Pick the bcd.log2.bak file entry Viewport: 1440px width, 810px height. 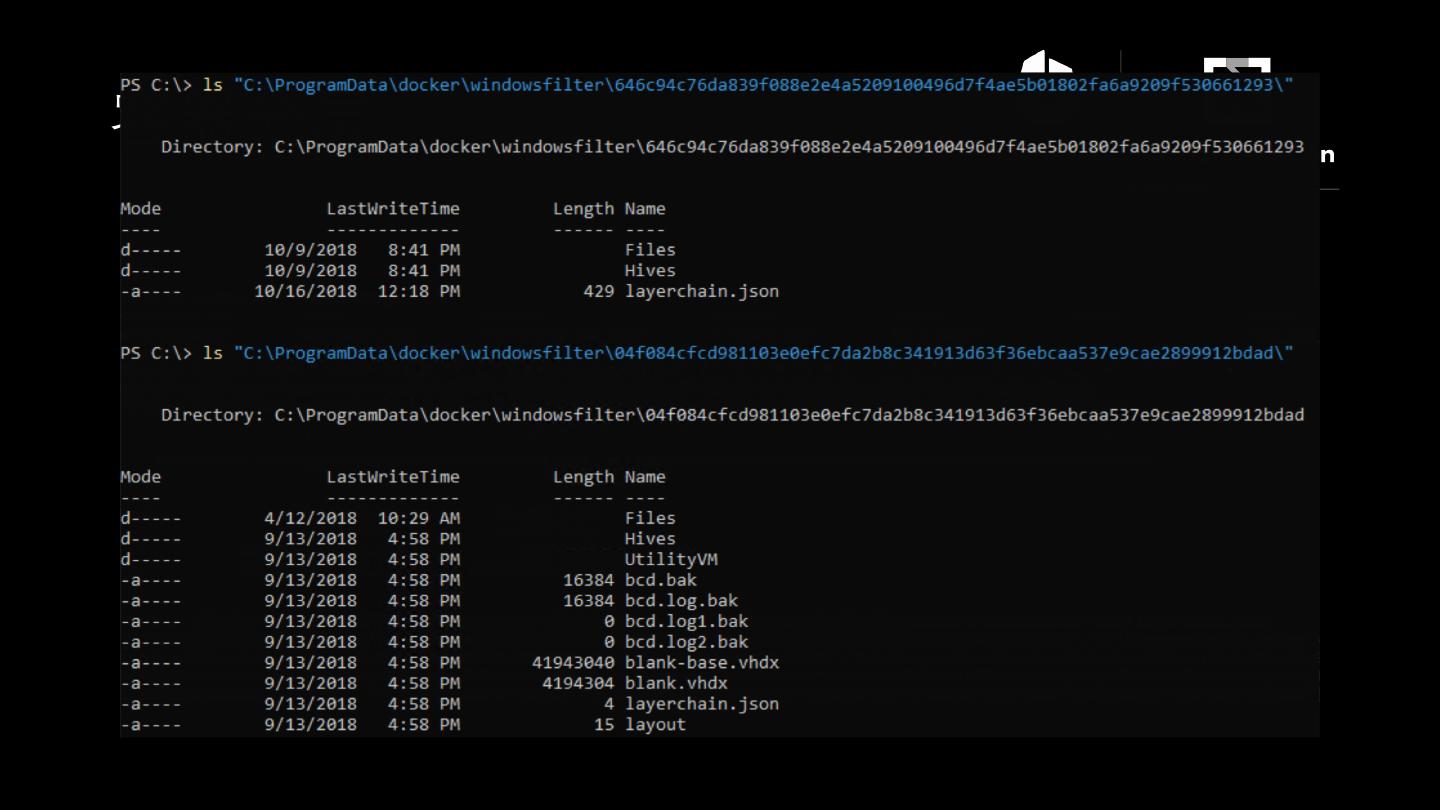click(x=686, y=642)
